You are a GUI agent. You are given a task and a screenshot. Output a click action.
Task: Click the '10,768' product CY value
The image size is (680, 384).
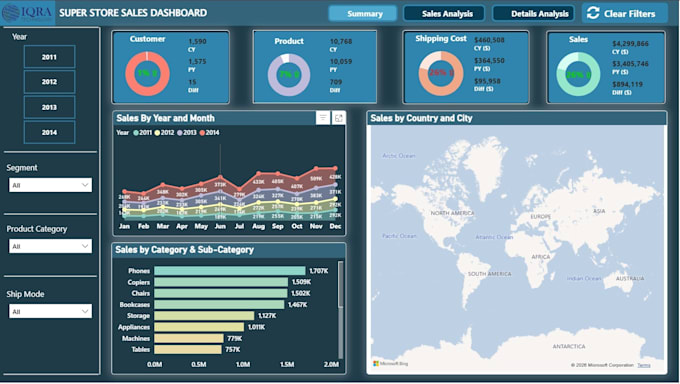pos(341,41)
